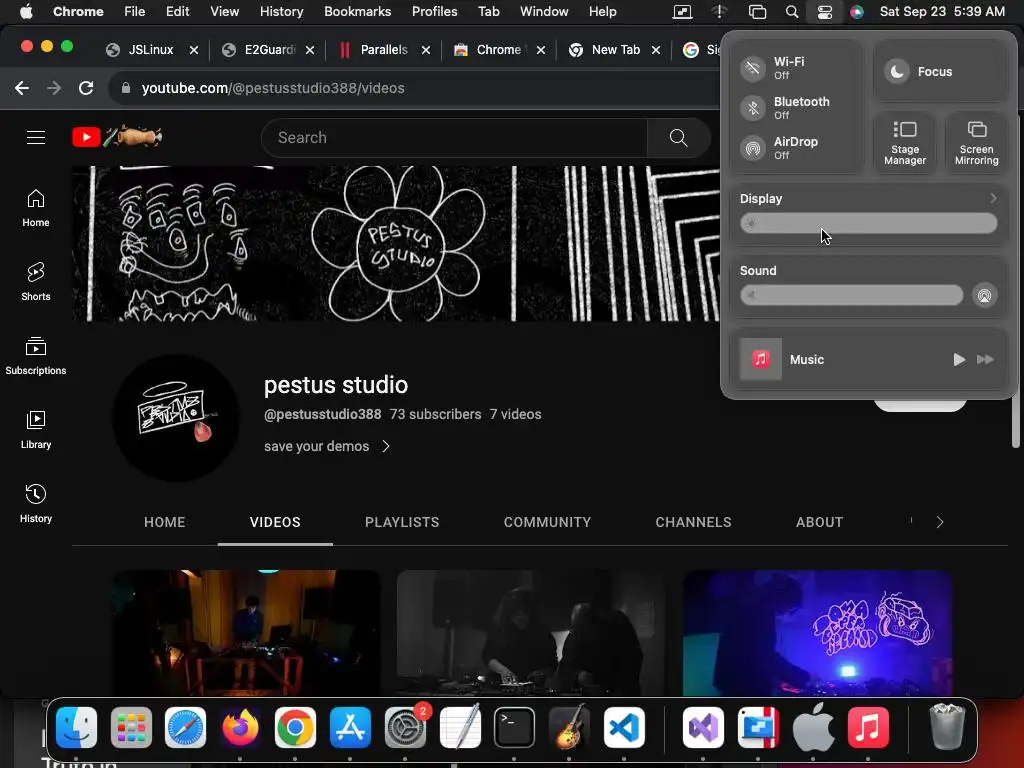Toggle Bluetooth in Control Center
This screenshot has height=768, width=1024.
(753, 108)
